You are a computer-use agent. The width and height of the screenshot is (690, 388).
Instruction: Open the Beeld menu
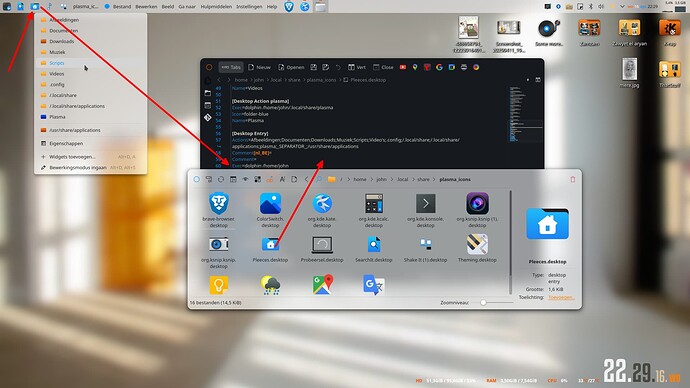(x=168, y=7)
